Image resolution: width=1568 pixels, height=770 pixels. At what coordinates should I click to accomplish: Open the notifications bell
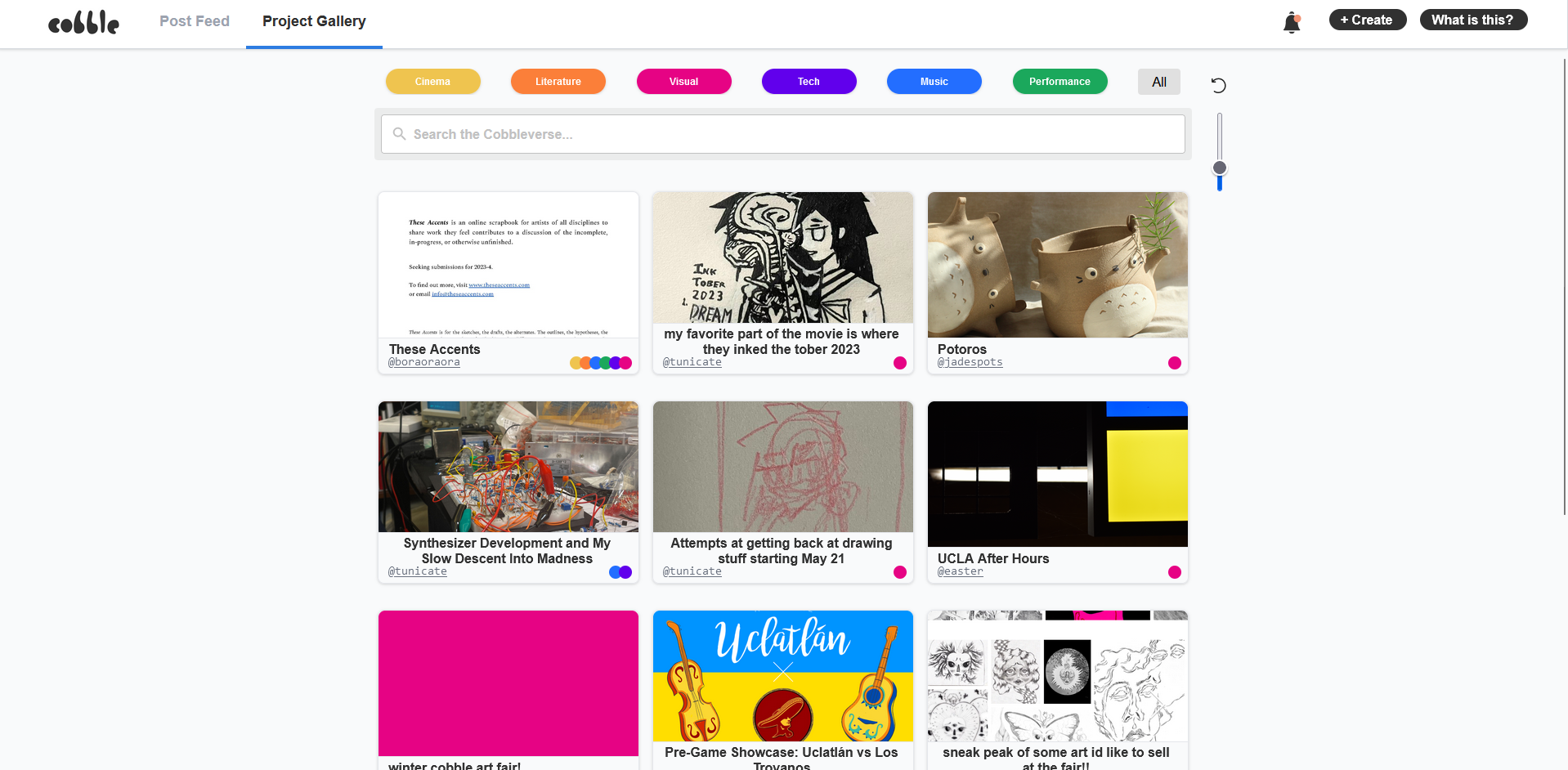pos(1292,22)
